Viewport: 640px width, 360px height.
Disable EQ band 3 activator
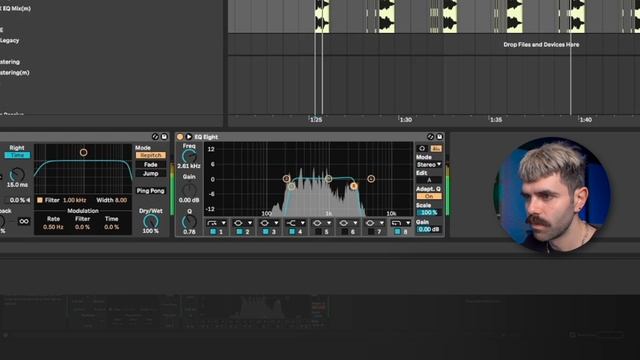click(x=266, y=231)
